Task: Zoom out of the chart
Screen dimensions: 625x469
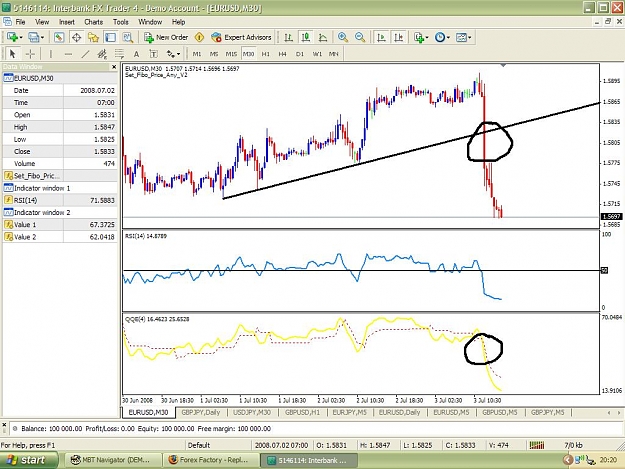Action: (360, 37)
